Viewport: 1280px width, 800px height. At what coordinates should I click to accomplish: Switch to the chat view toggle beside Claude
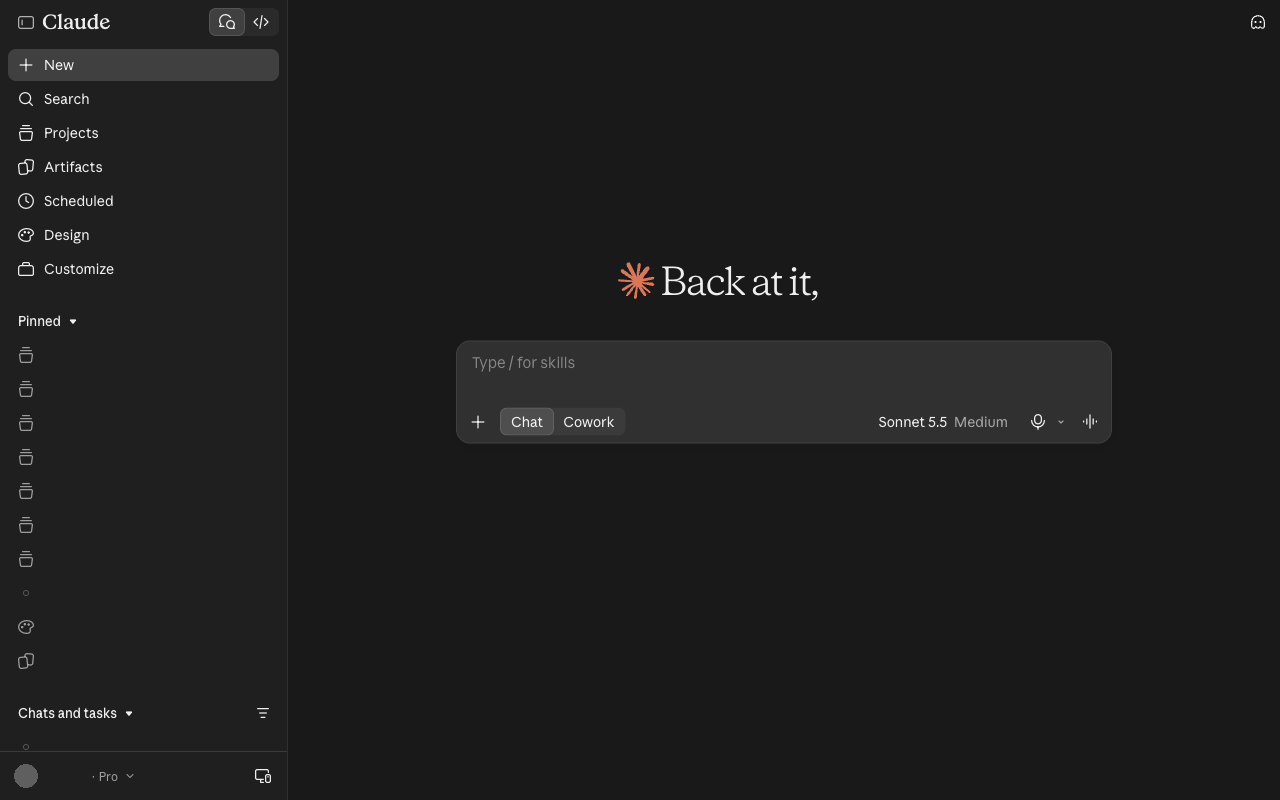point(227,22)
